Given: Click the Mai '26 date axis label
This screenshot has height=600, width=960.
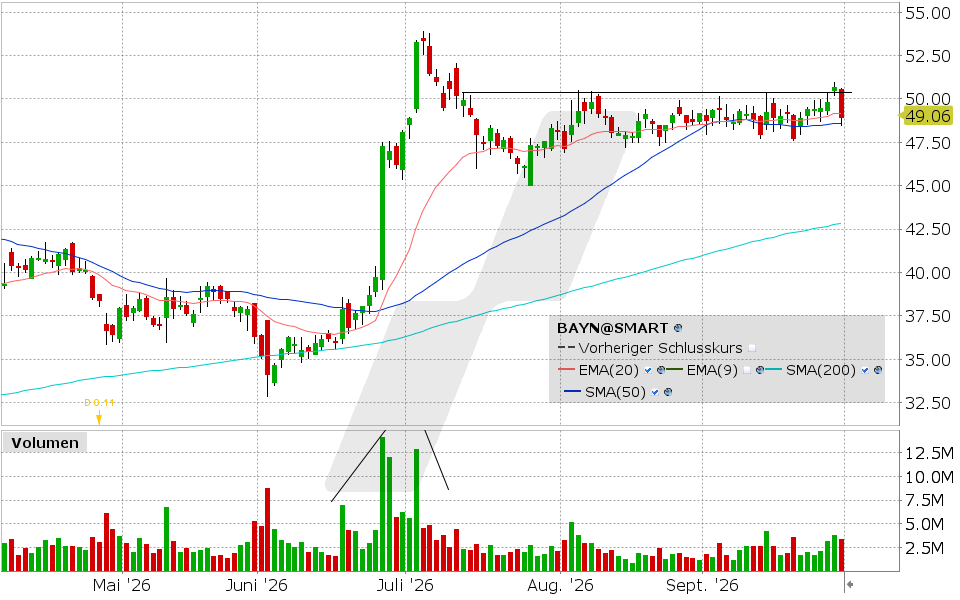Looking at the screenshot, I should 121,585.
